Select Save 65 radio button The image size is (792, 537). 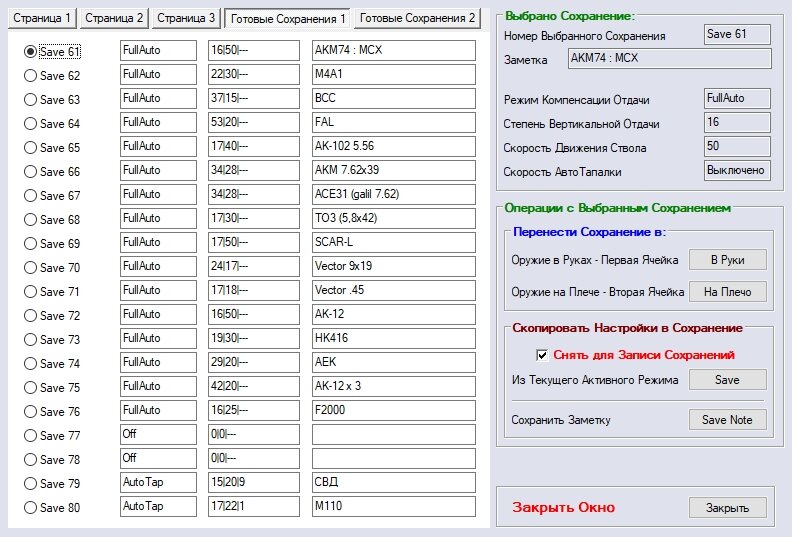point(52,148)
